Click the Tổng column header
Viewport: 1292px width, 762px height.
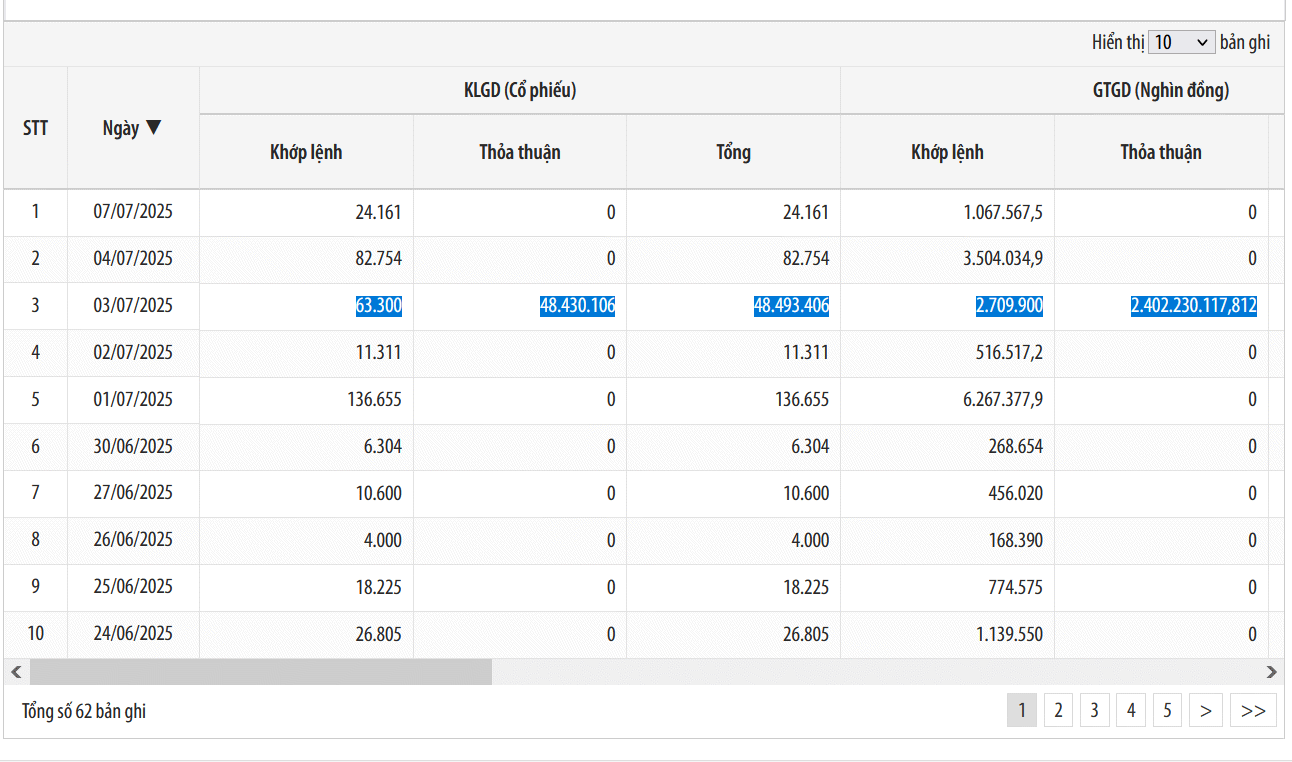[733, 152]
